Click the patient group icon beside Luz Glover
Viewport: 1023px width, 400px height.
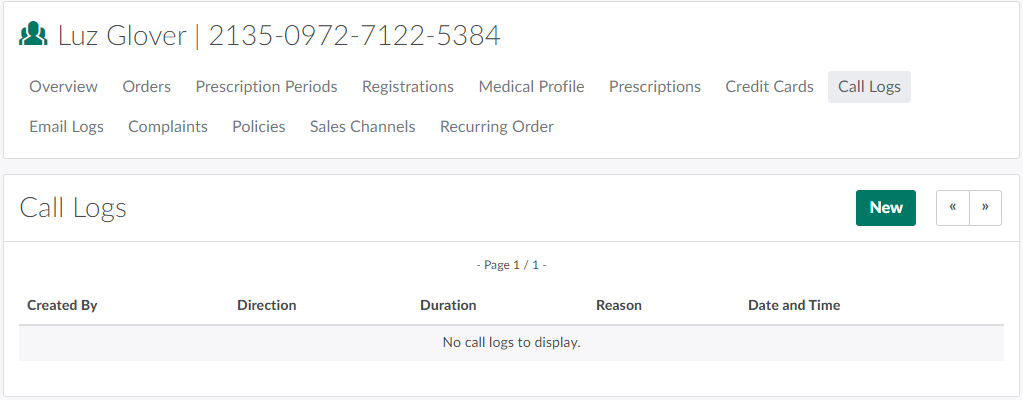point(34,36)
